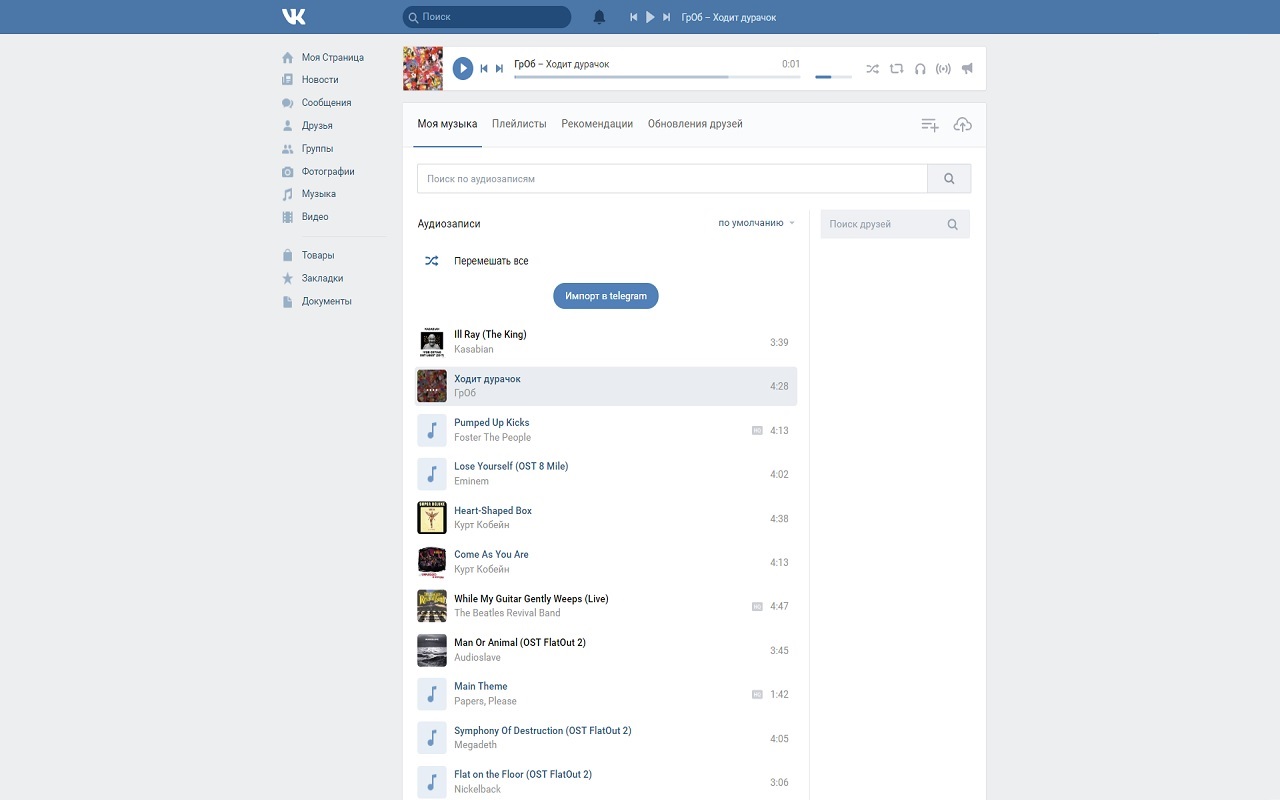The height and width of the screenshot is (800, 1280).
Task: Click the Музыка note icon in sidebar
Action: [288, 194]
